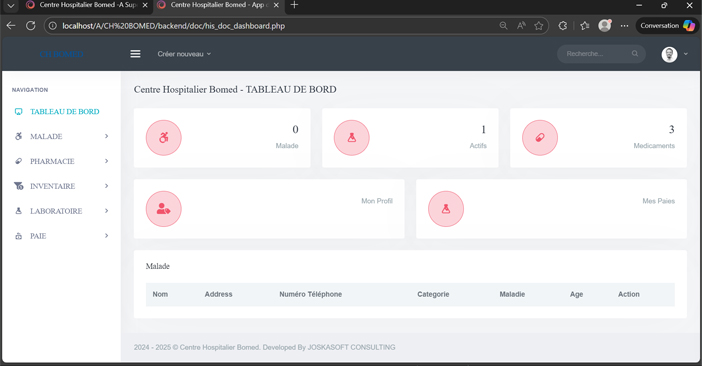This screenshot has width=702, height=366.
Task: Click the Maladie column header
Action: pyautogui.click(x=512, y=294)
